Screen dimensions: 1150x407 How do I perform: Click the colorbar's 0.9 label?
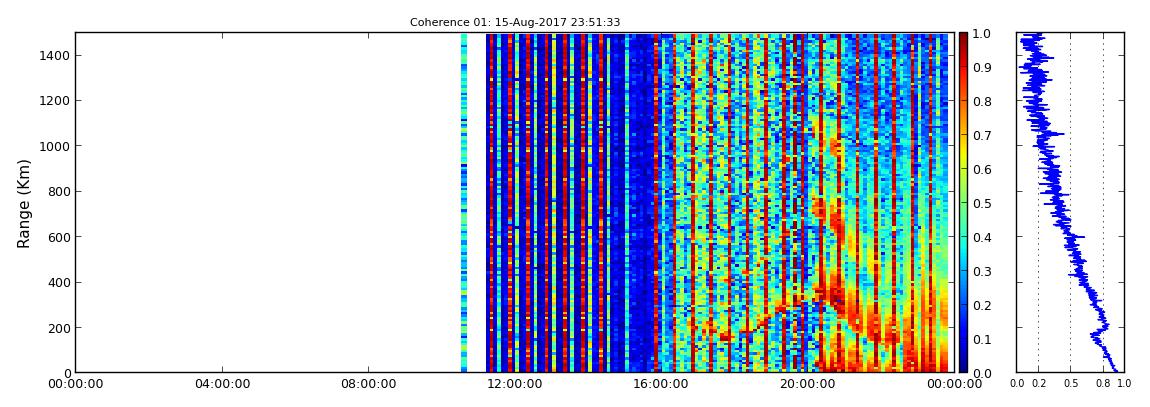[x=981, y=67]
